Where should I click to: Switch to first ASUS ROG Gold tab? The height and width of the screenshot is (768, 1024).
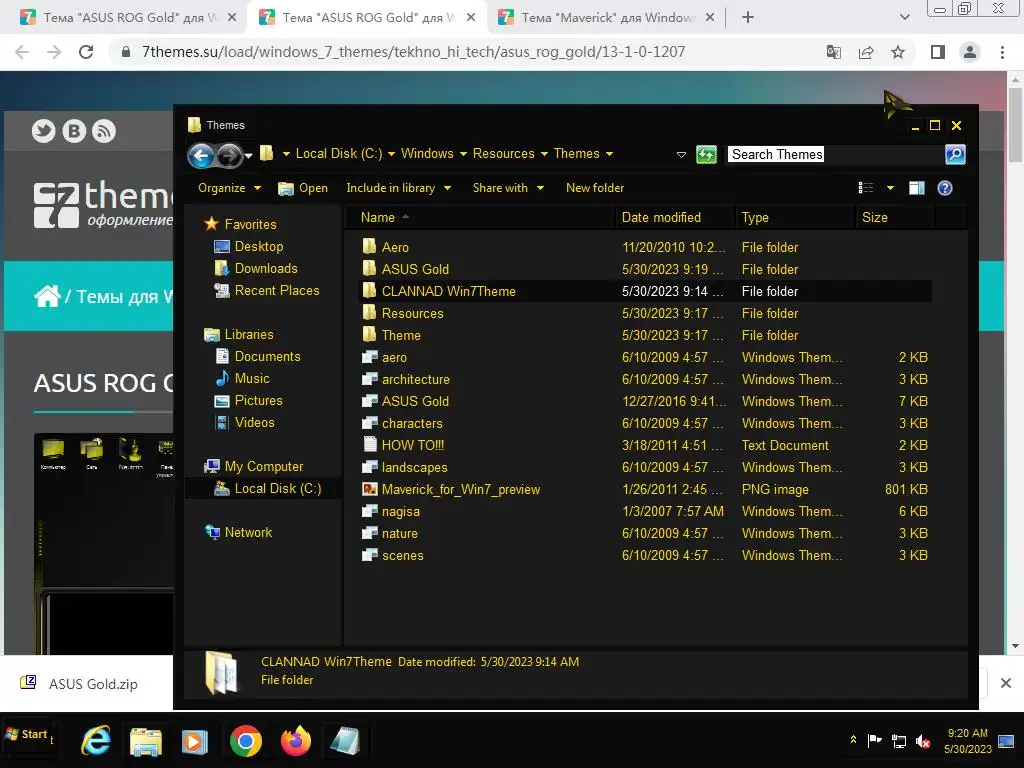pyautogui.click(x=128, y=18)
